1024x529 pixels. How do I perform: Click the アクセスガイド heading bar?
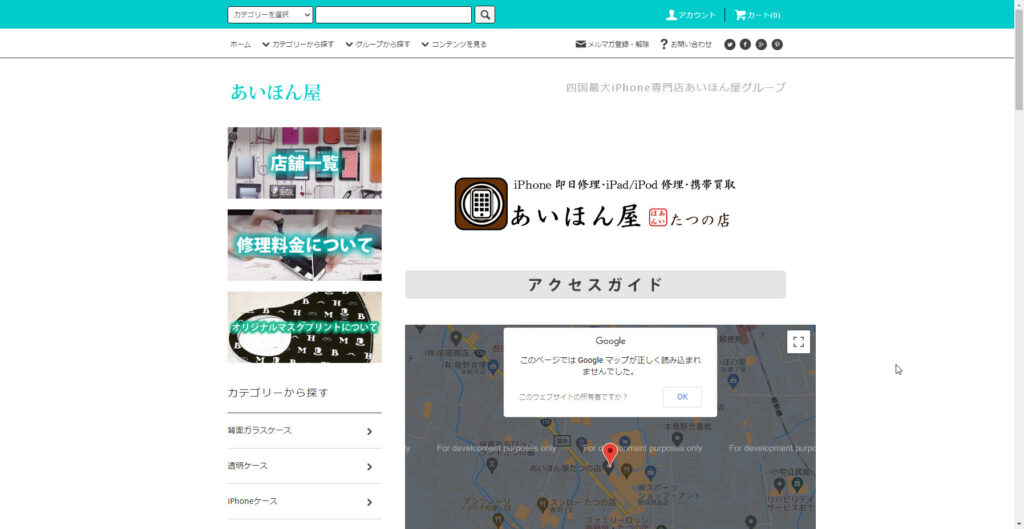[x=595, y=285]
